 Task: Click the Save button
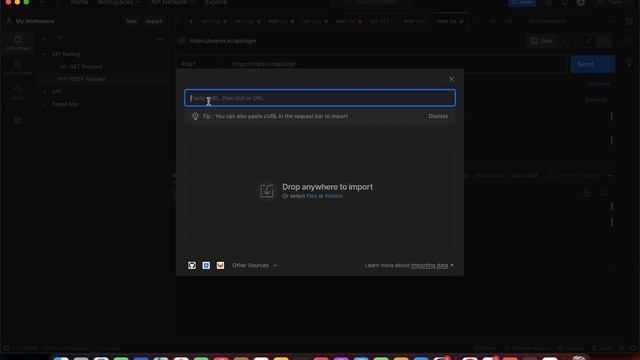(x=542, y=41)
